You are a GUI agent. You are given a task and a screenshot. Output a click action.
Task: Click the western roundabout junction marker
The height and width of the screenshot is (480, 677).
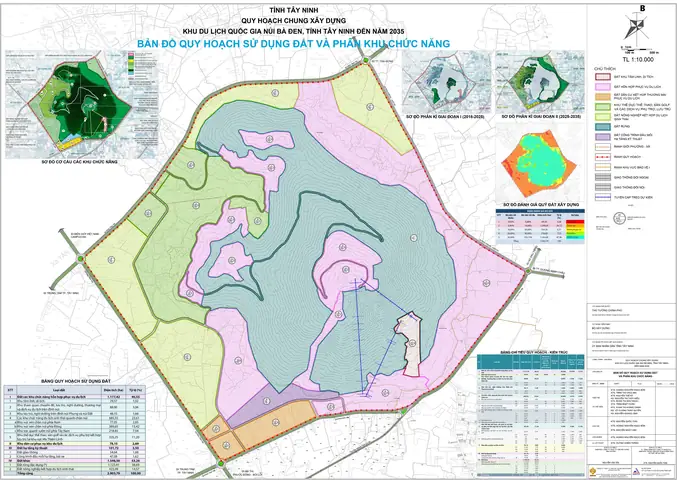(81, 259)
